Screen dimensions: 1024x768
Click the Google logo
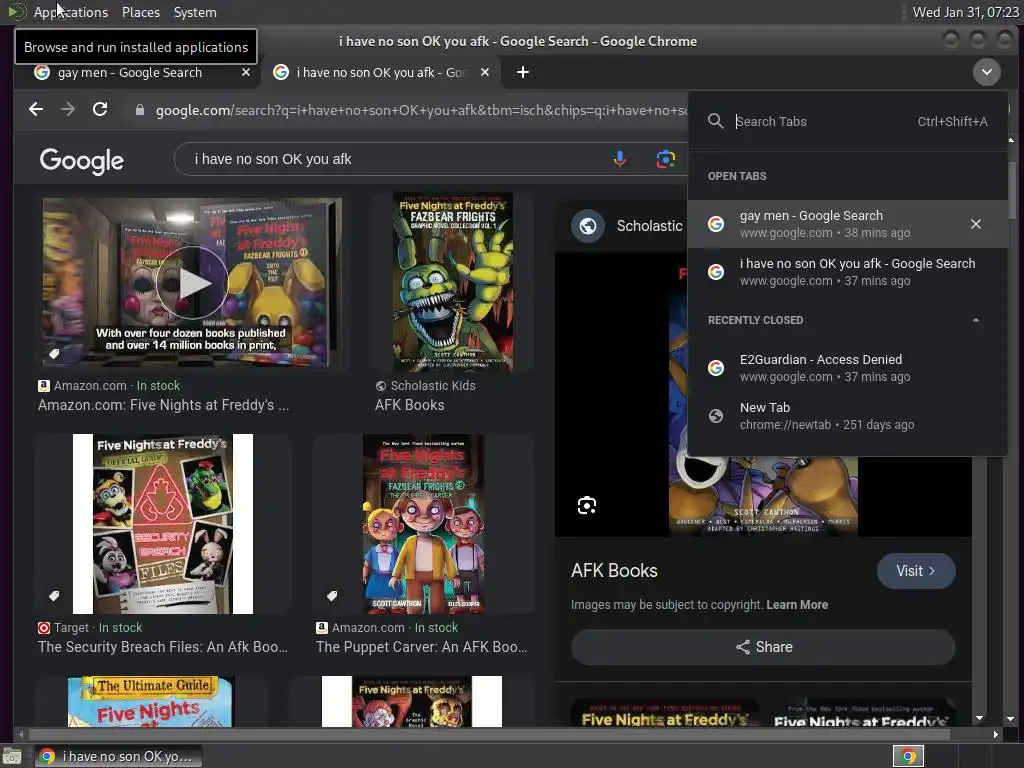click(82, 161)
